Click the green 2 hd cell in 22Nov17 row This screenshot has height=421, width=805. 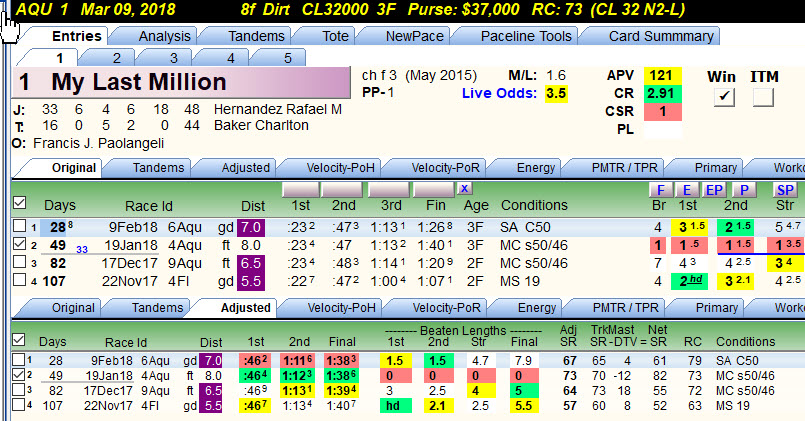(689, 281)
